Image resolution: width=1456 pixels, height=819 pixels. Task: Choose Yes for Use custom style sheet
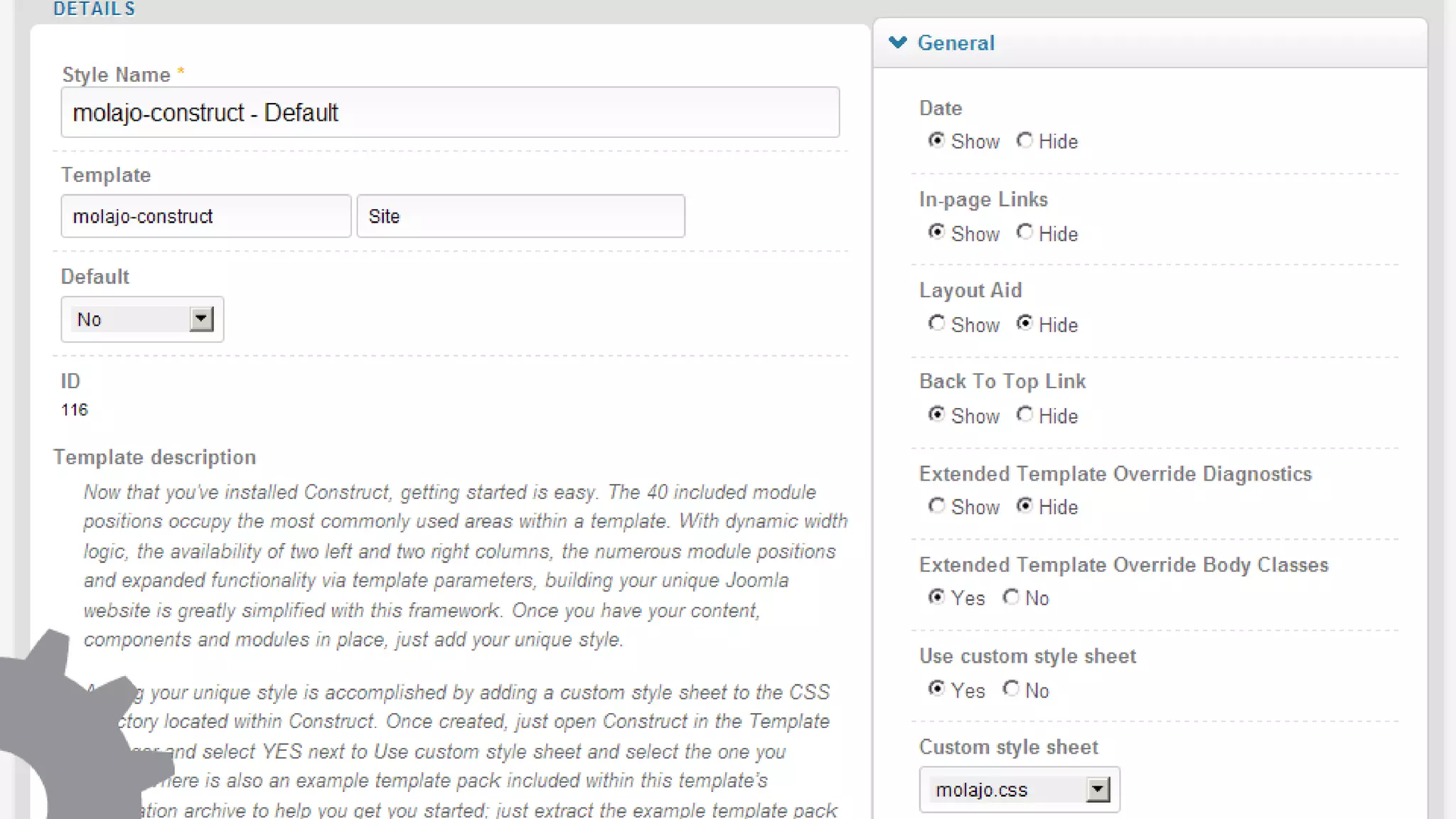pyautogui.click(x=936, y=688)
